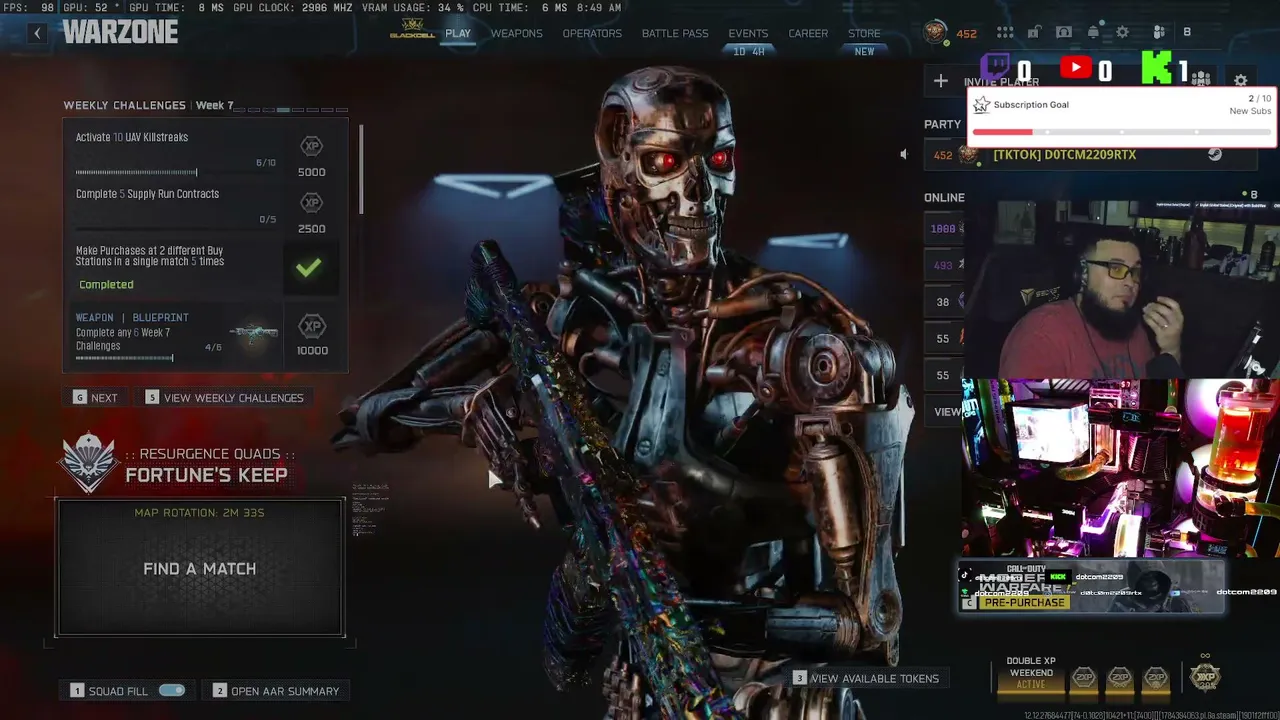The width and height of the screenshot is (1280, 720).
Task: Click the speaker icon left of party member
Action: point(904,154)
